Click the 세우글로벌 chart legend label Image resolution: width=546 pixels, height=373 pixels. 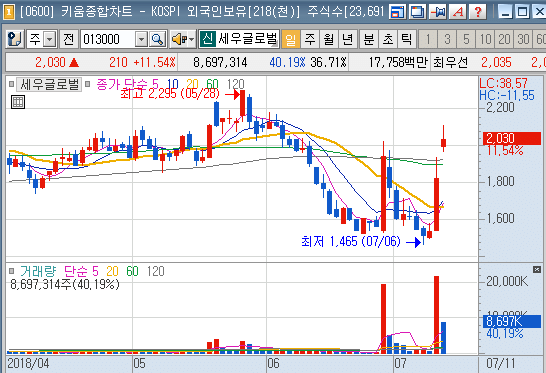click(x=49, y=84)
